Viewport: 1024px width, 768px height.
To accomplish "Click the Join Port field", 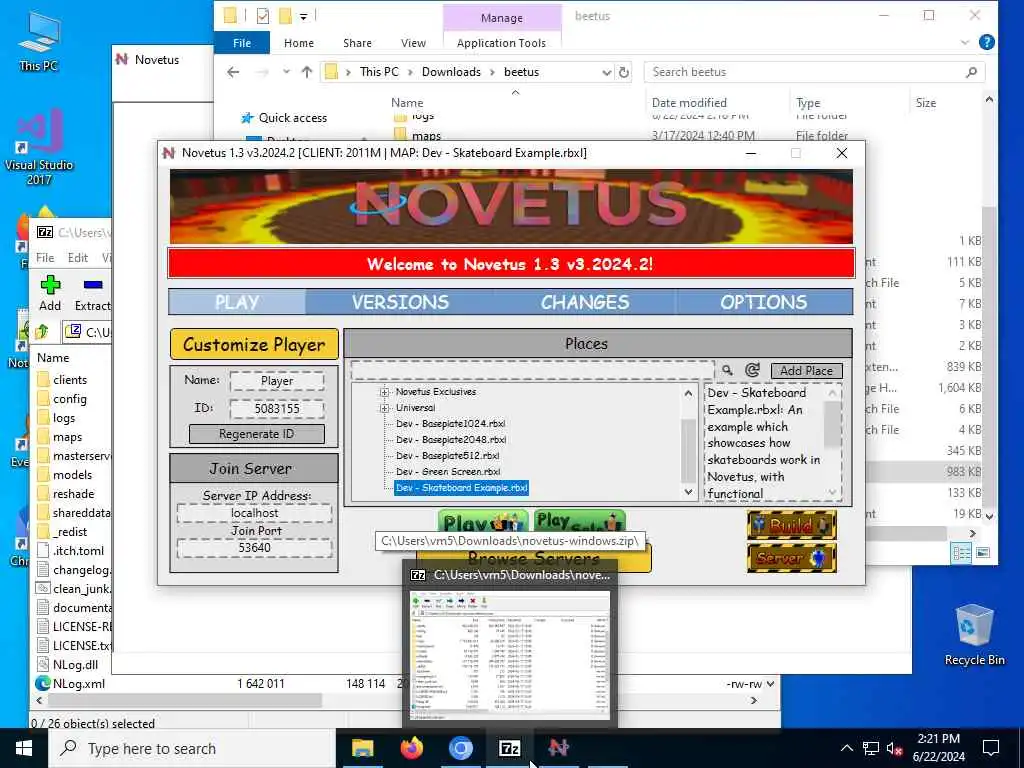I will click(x=255, y=548).
